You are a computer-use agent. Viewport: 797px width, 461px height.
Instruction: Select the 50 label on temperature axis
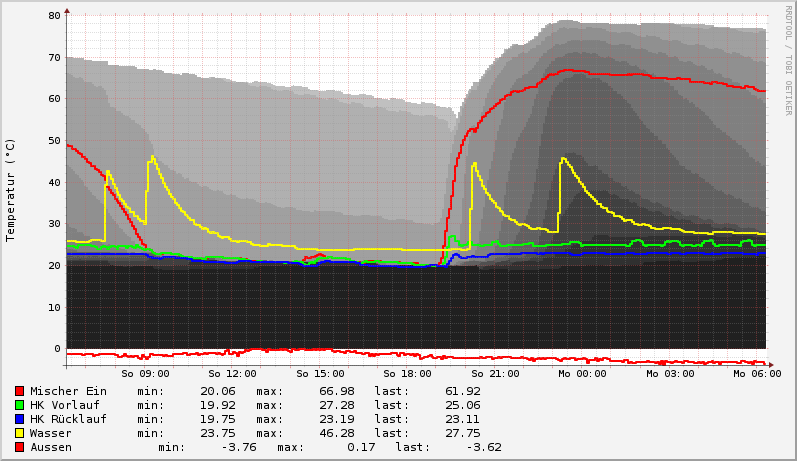tap(54, 141)
